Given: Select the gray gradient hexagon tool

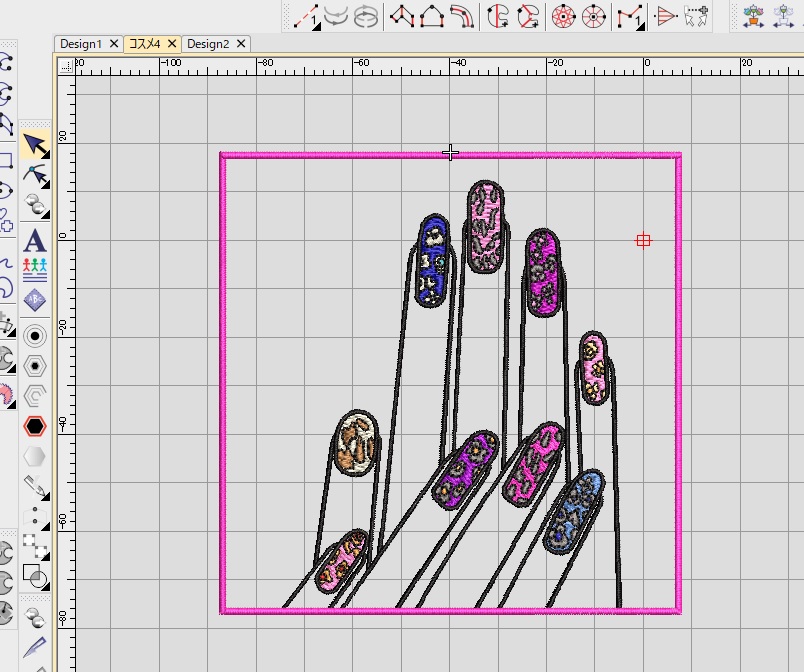Looking at the screenshot, I should click(35, 456).
